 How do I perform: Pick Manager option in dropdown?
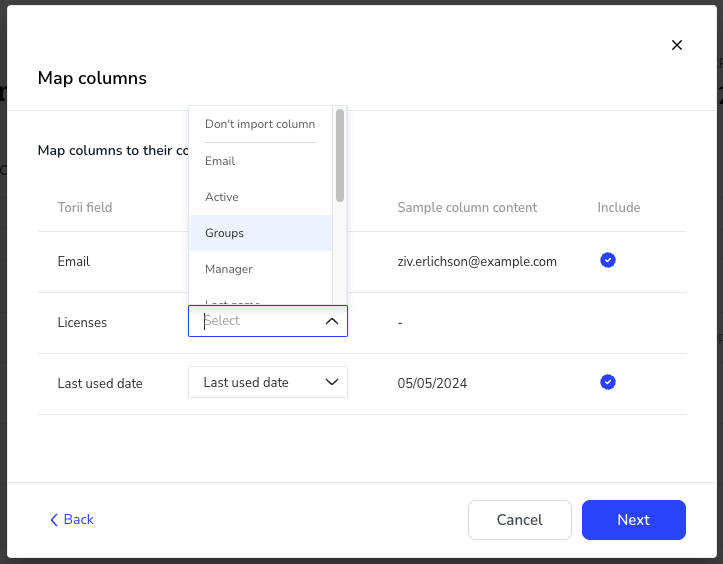260,269
